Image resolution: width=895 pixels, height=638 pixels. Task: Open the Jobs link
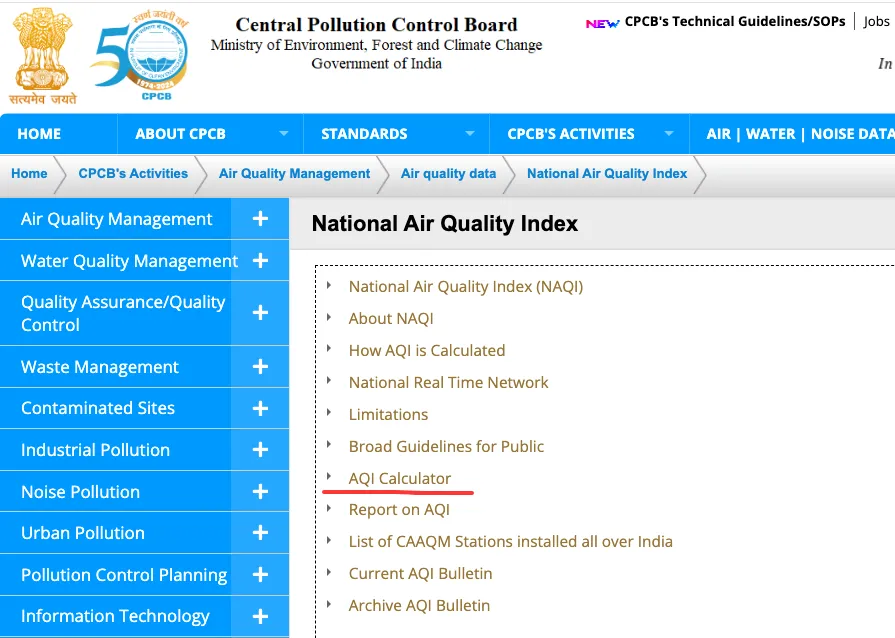click(x=876, y=22)
